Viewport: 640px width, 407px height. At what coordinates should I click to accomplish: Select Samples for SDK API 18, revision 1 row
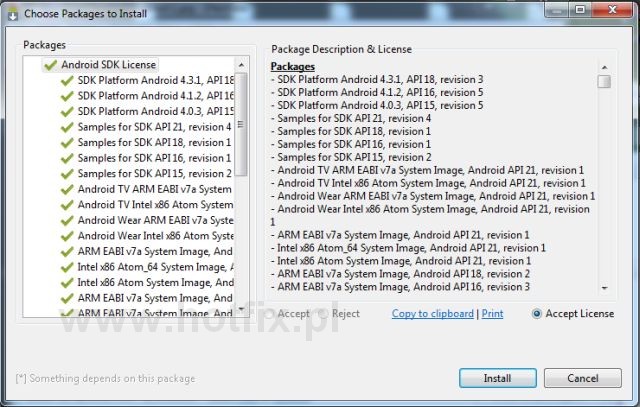click(155, 142)
